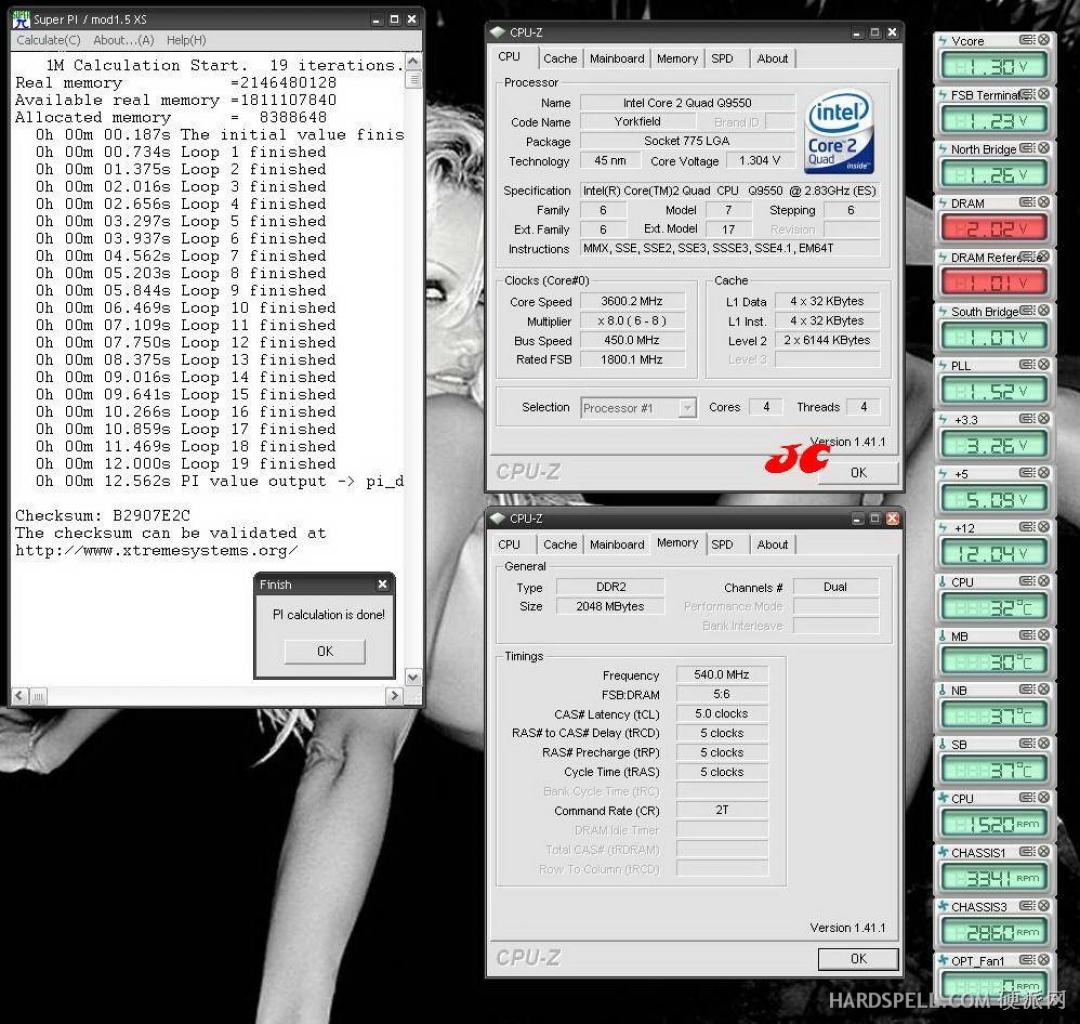Open settings icon on North Bridge voltage widget
Image resolution: width=1080 pixels, height=1024 pixels.
(1027, 148)
